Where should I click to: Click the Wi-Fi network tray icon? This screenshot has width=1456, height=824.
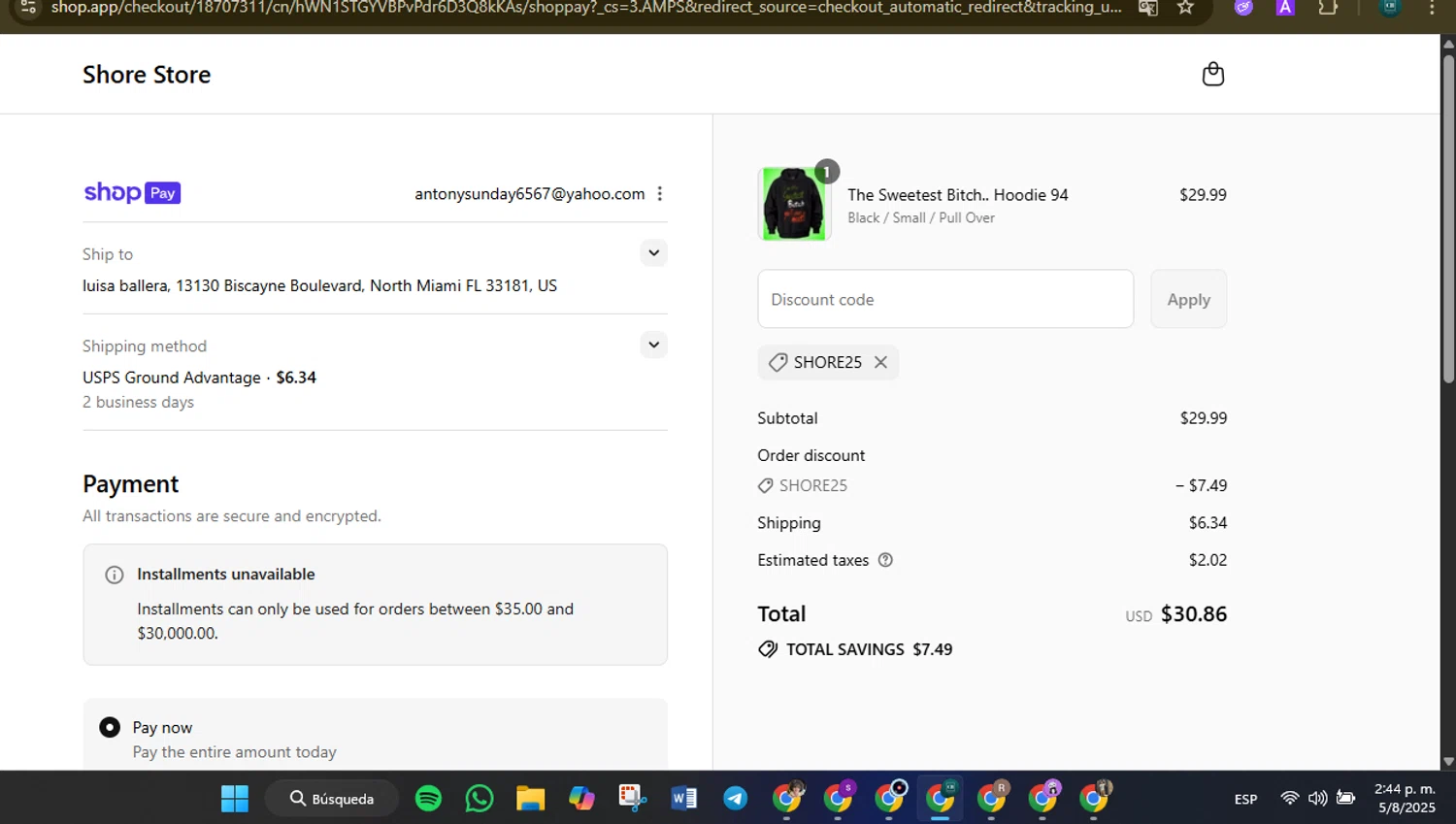point(1289,799)
